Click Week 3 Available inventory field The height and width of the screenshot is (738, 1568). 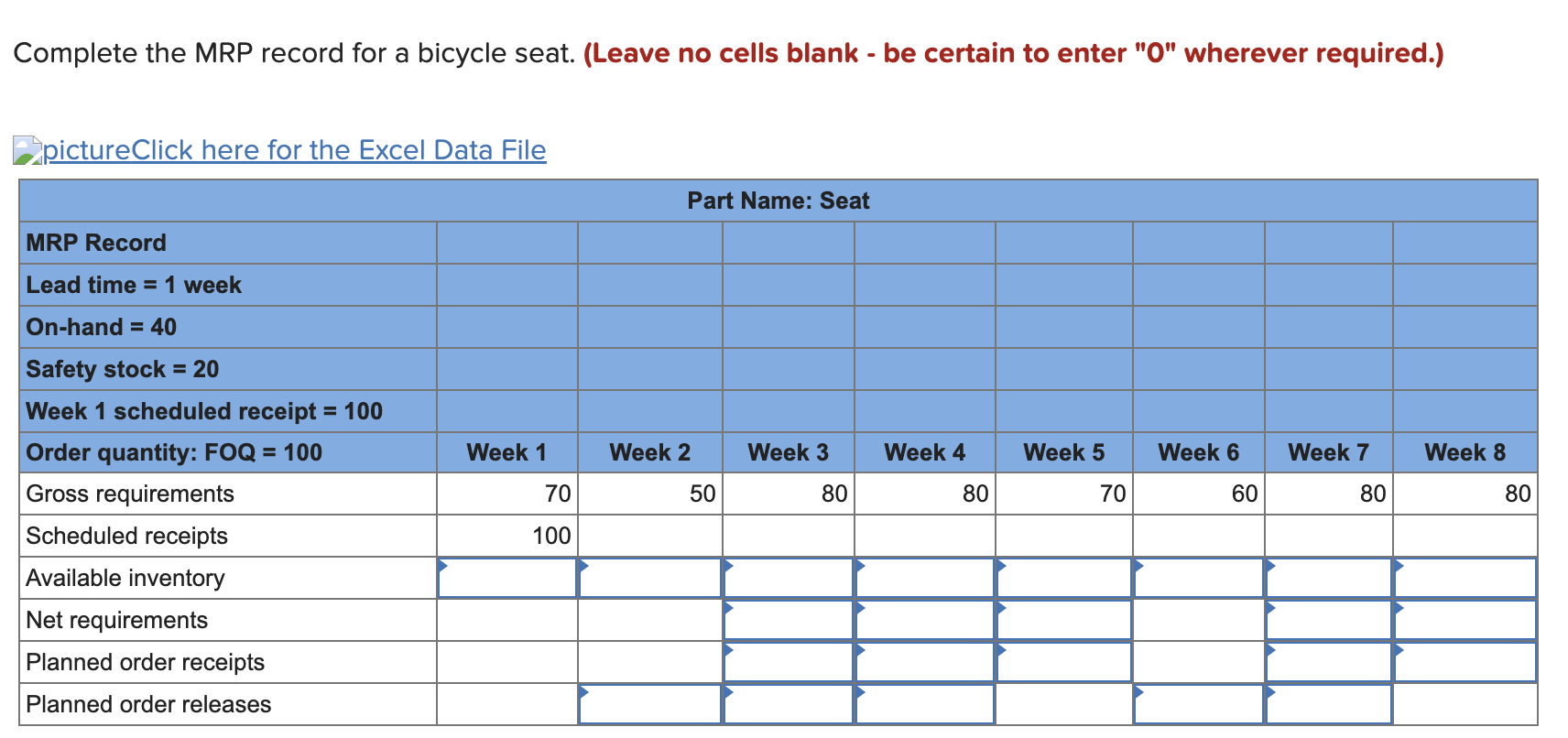coord(789,578)
